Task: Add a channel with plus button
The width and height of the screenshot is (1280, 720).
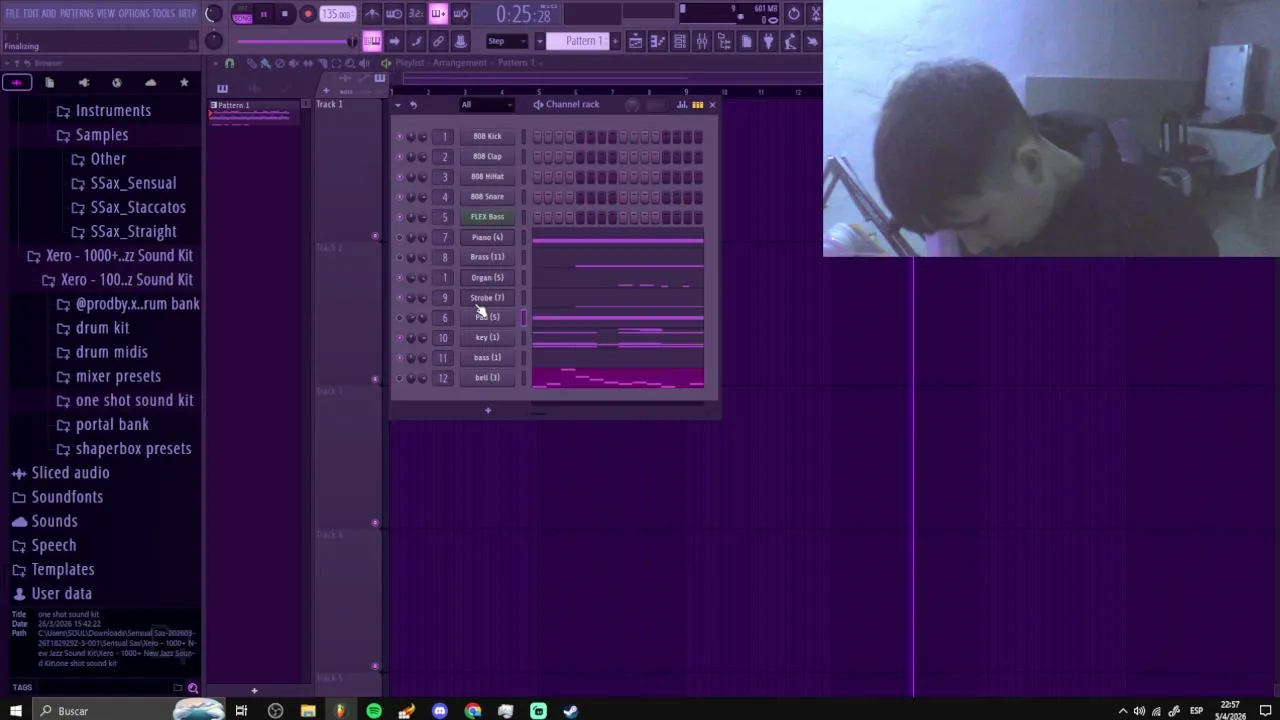Action: tap(488, 410)
